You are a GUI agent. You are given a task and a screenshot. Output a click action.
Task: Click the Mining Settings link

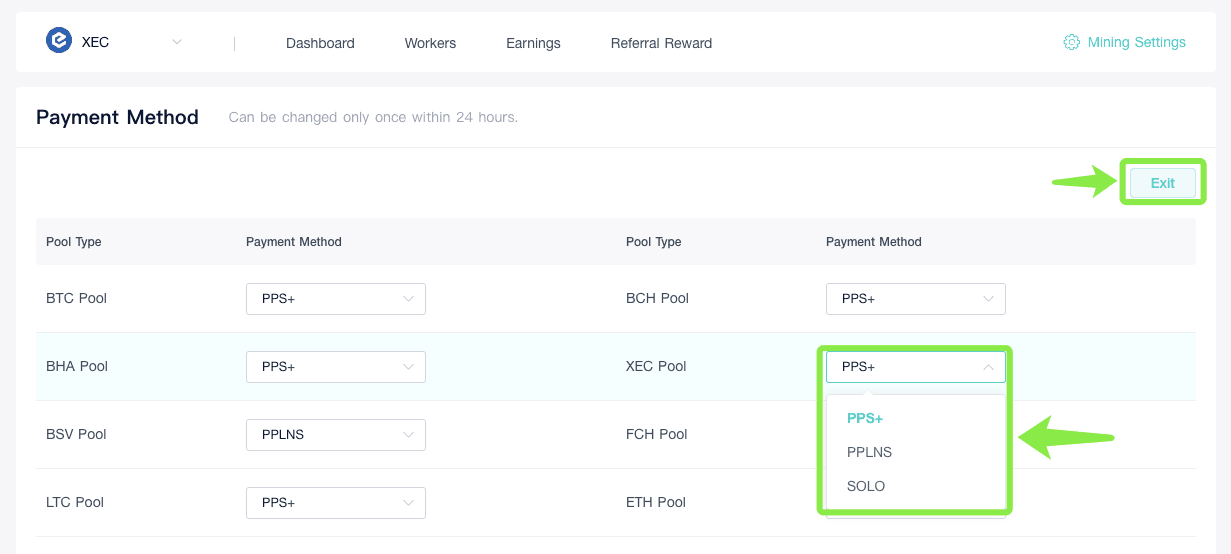[1136, 42]
